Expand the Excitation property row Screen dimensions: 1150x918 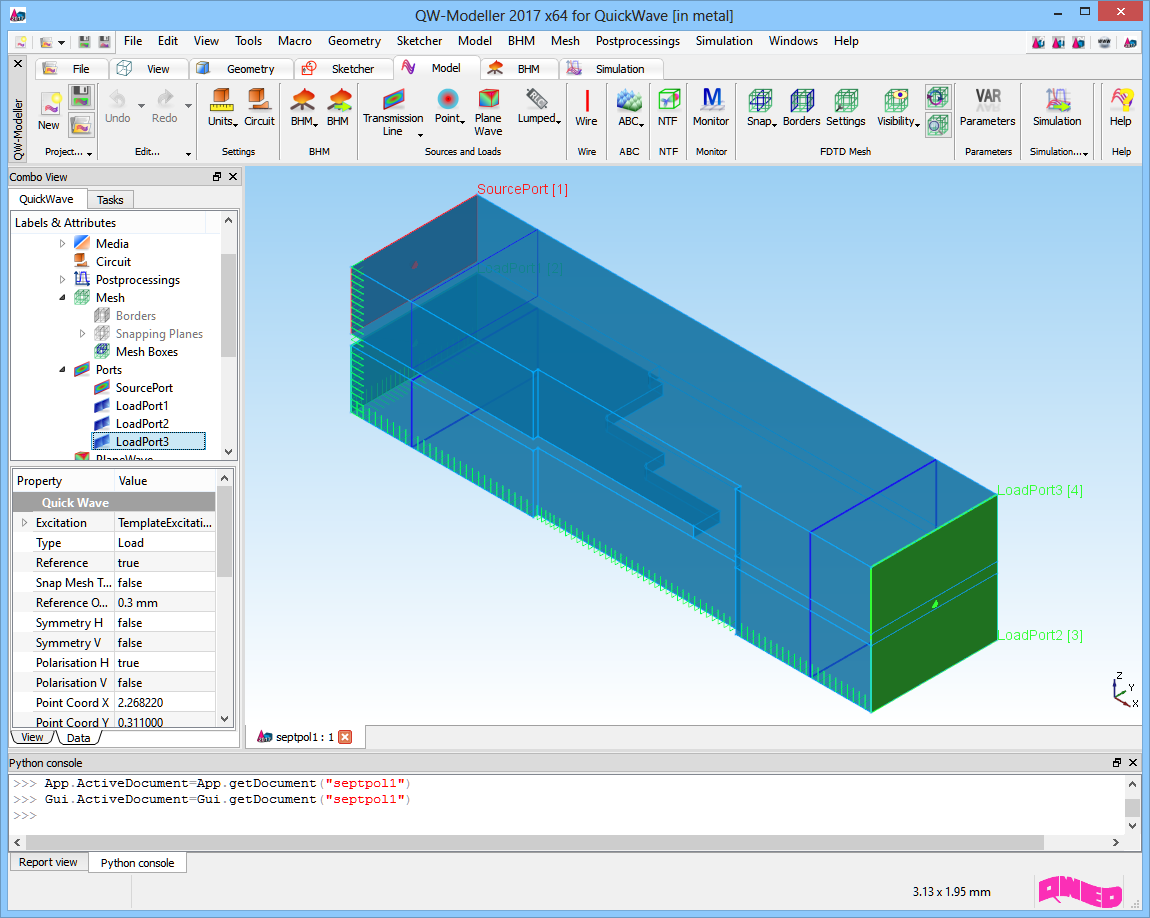pos(24,523)
